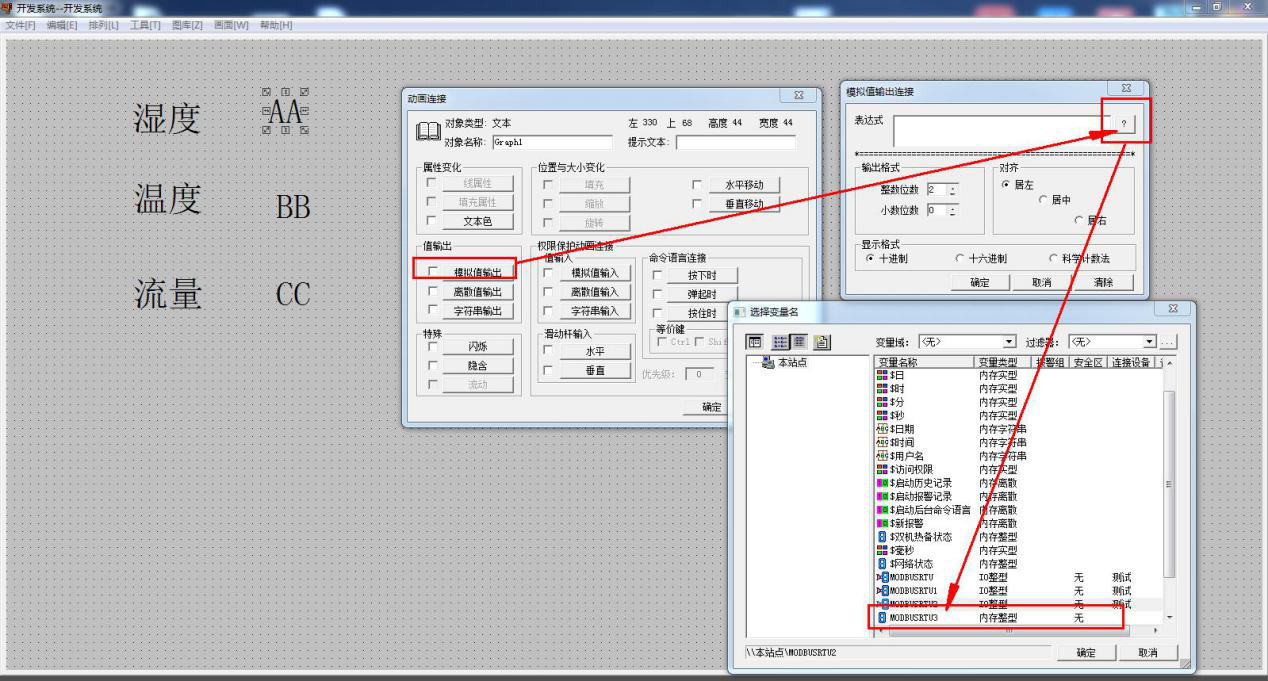The width and height of the screenshot is (1268, 681).
Task: Choose 居中 alignment radio button
Action: (1043, 201)
